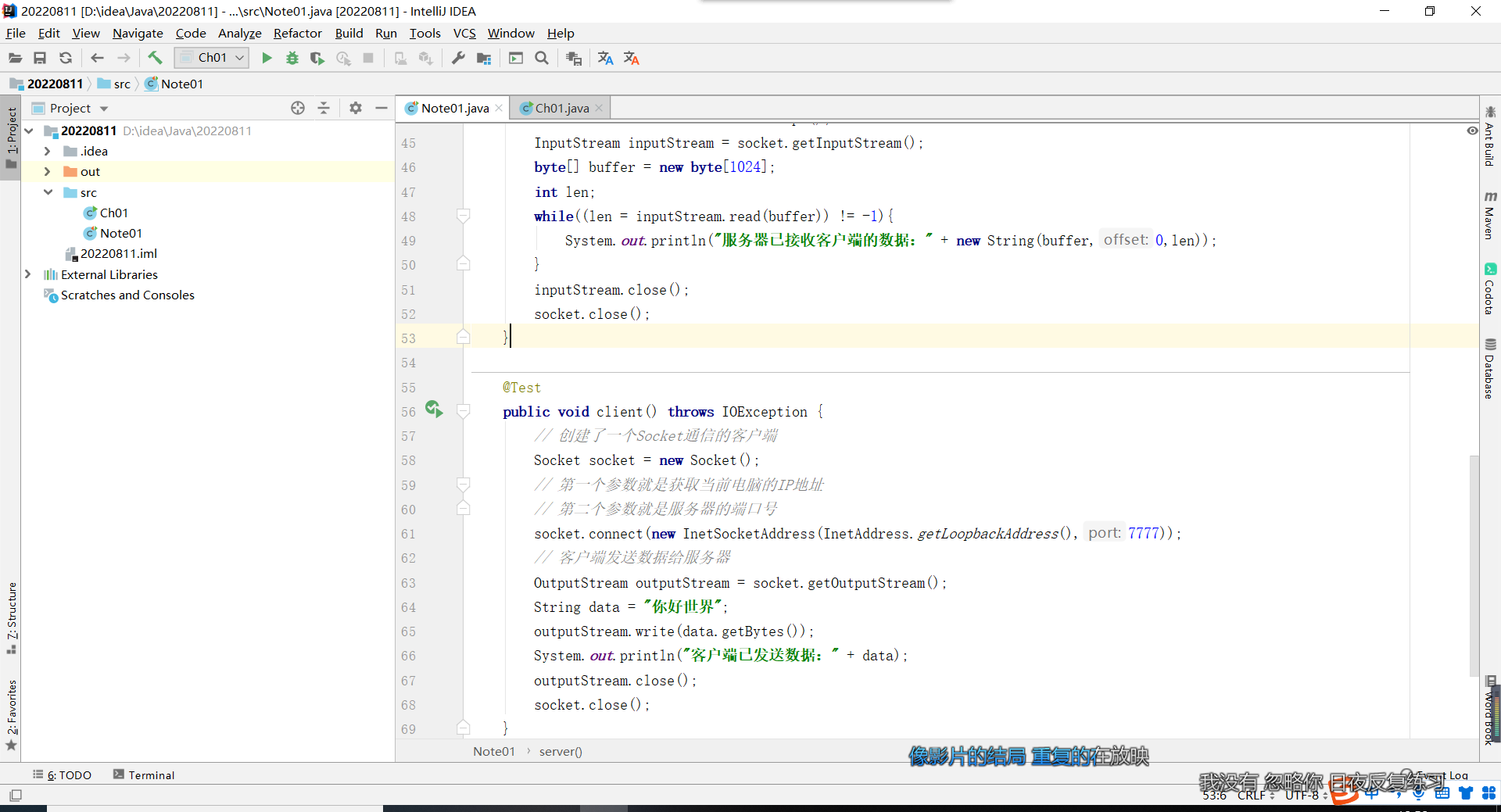Click the green Run button in toolbar
1501x812 pixels.
click(267, 58)
